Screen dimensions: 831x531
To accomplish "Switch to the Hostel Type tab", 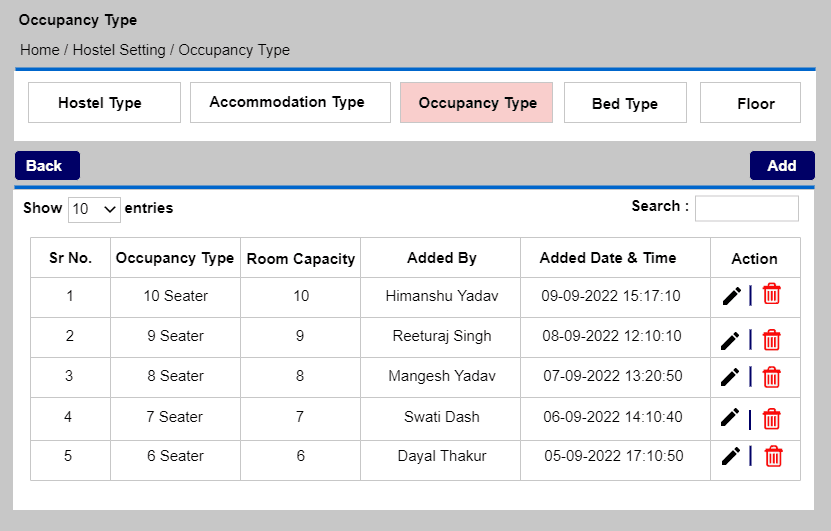I will 104,103.
